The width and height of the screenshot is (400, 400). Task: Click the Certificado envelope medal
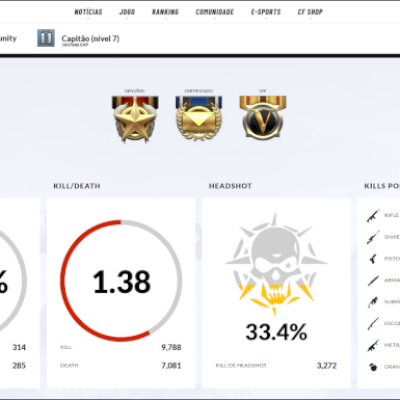tap(199, 118)
